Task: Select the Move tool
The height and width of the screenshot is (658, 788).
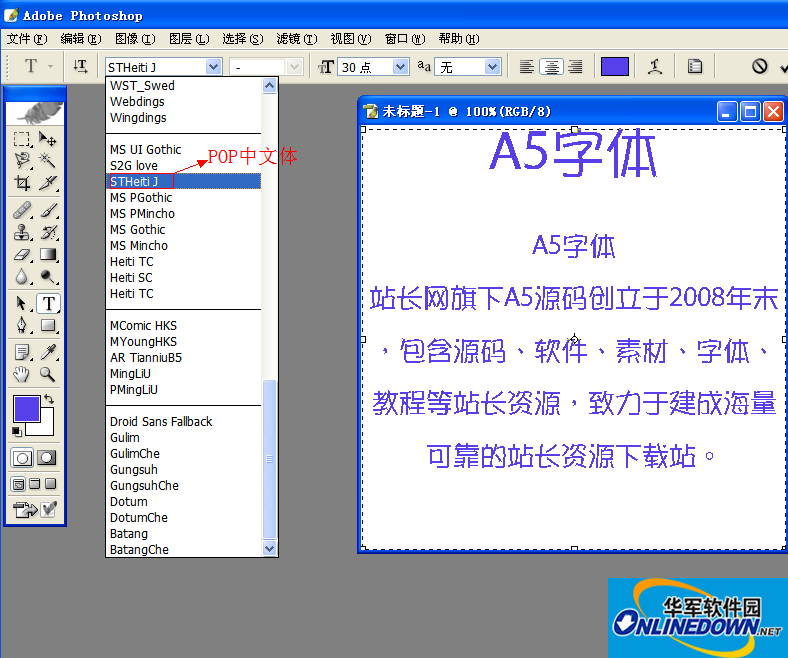Action: click(48, 138)
